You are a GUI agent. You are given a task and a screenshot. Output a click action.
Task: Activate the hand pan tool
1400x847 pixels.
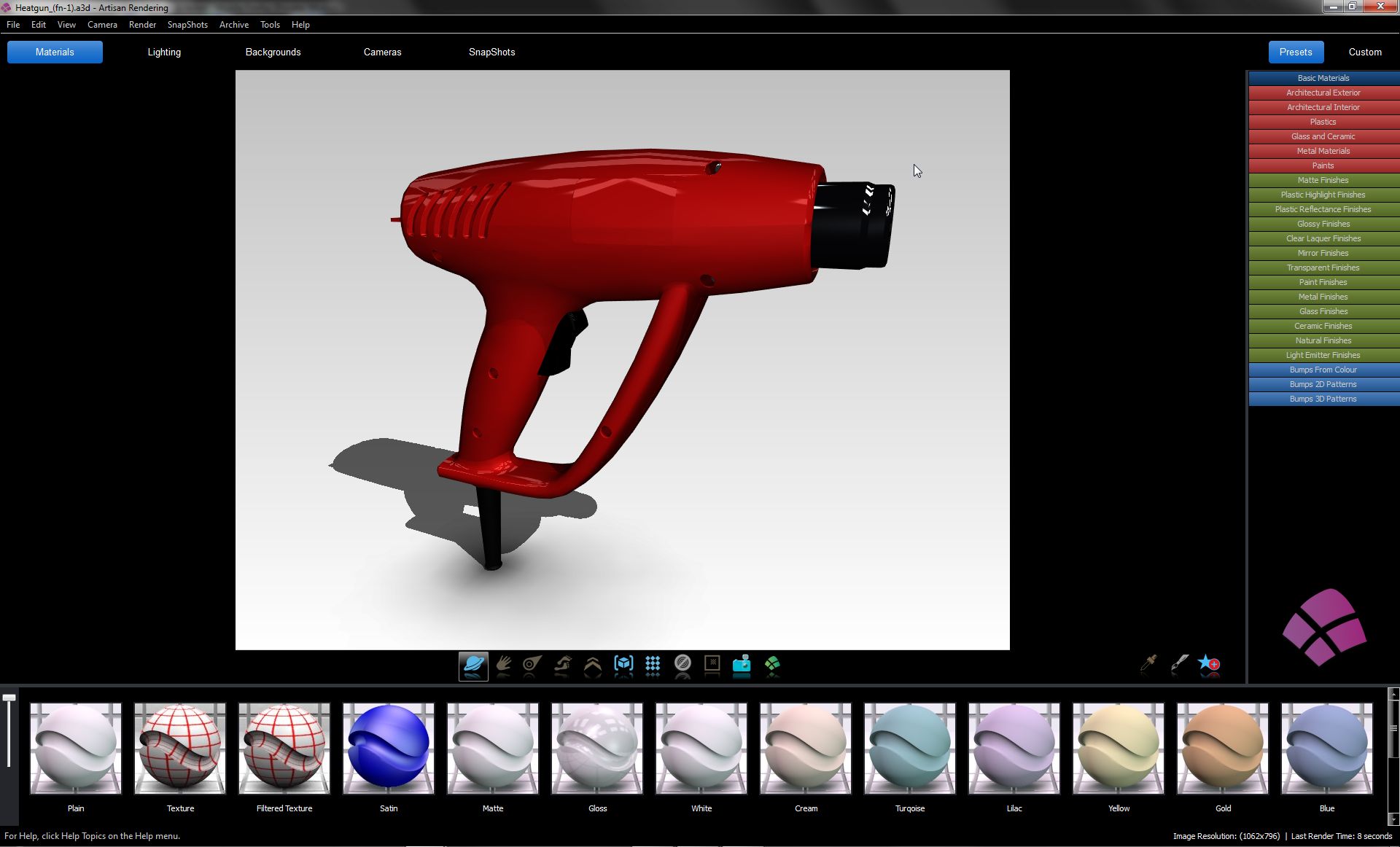pos(503,665)
